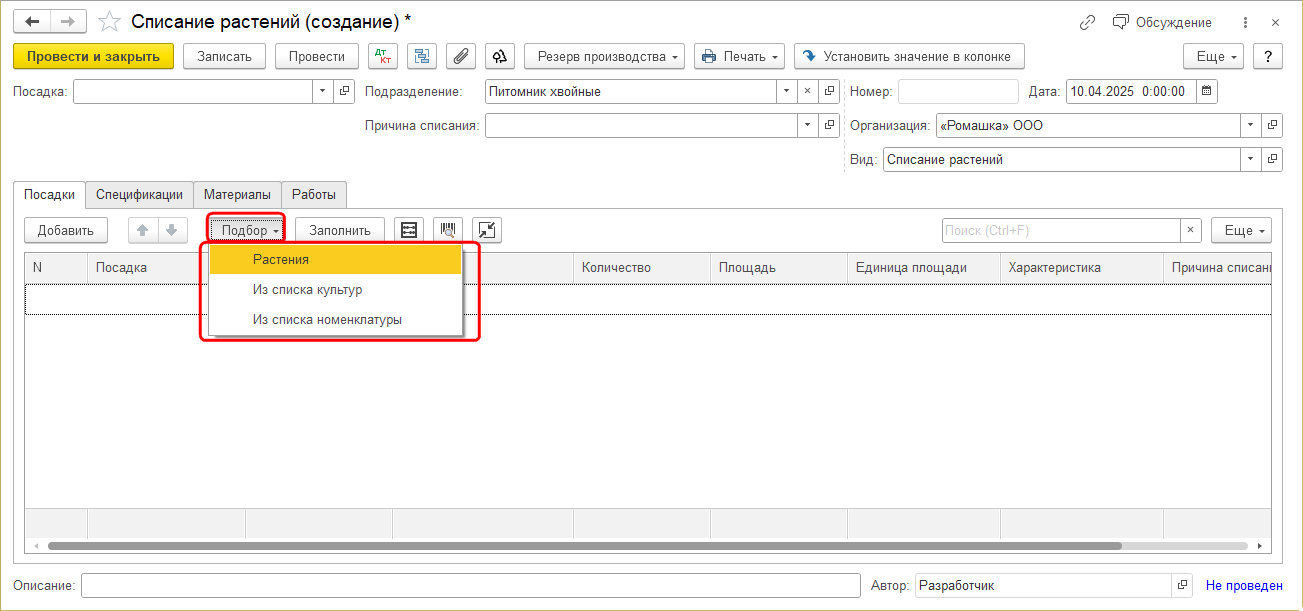Click the Записать button

point(224,57)
